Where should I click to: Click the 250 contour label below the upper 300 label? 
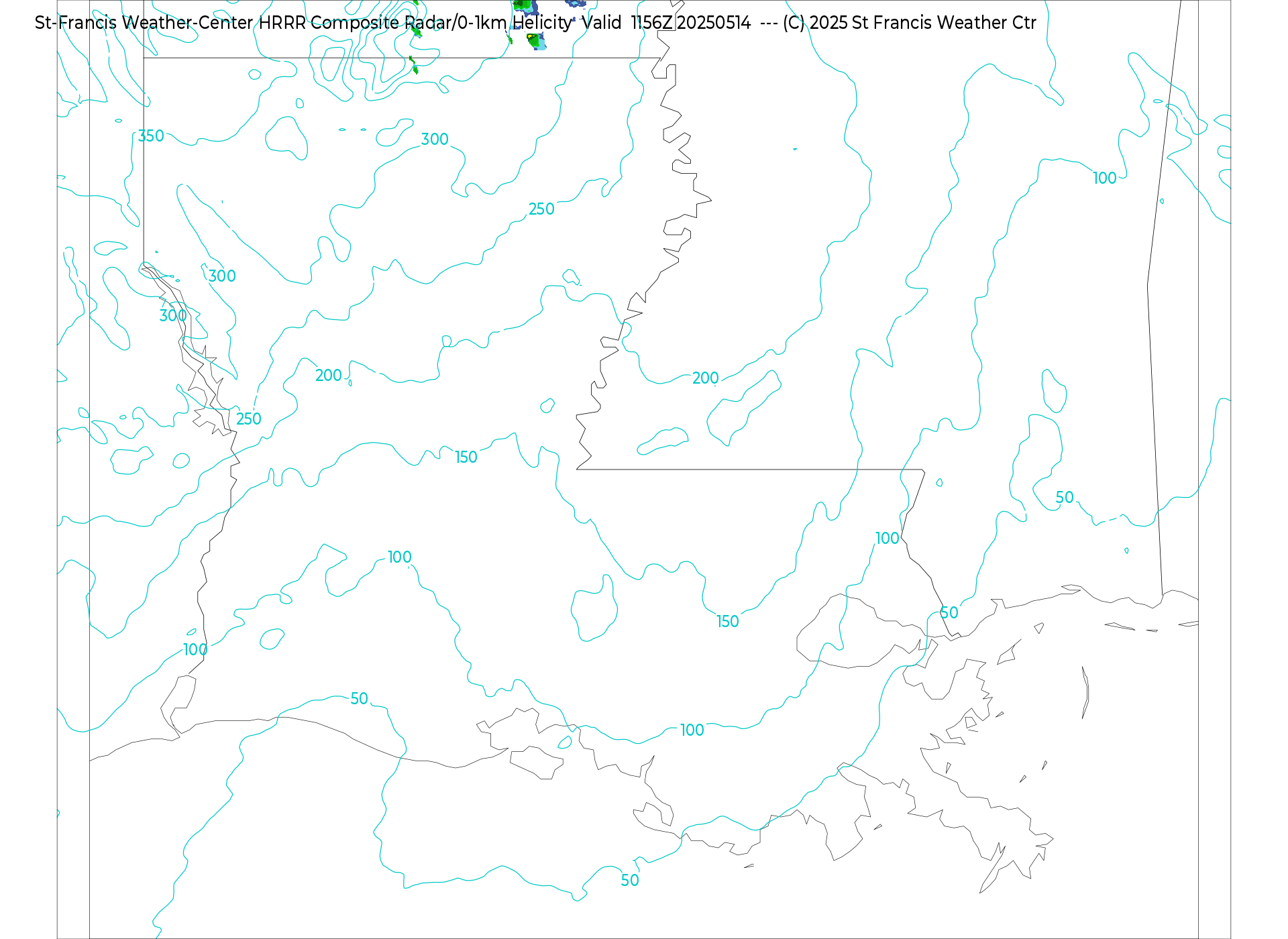pyautogui.click(x=541, y=209)
